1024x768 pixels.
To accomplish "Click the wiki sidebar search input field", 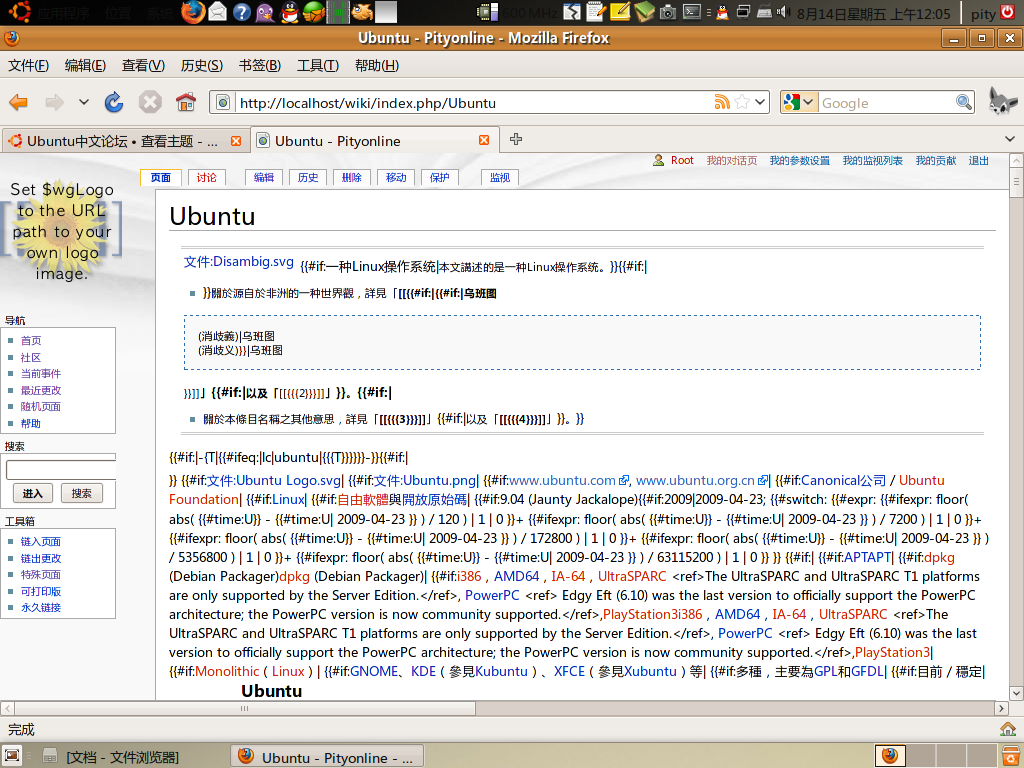I will point(61,470).
